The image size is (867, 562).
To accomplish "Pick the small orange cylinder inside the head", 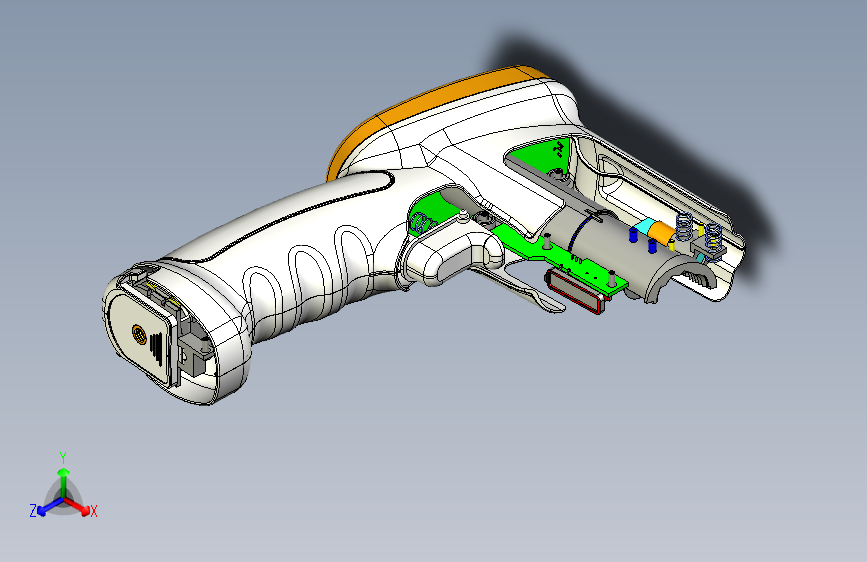I will click(x=661, y=232).
